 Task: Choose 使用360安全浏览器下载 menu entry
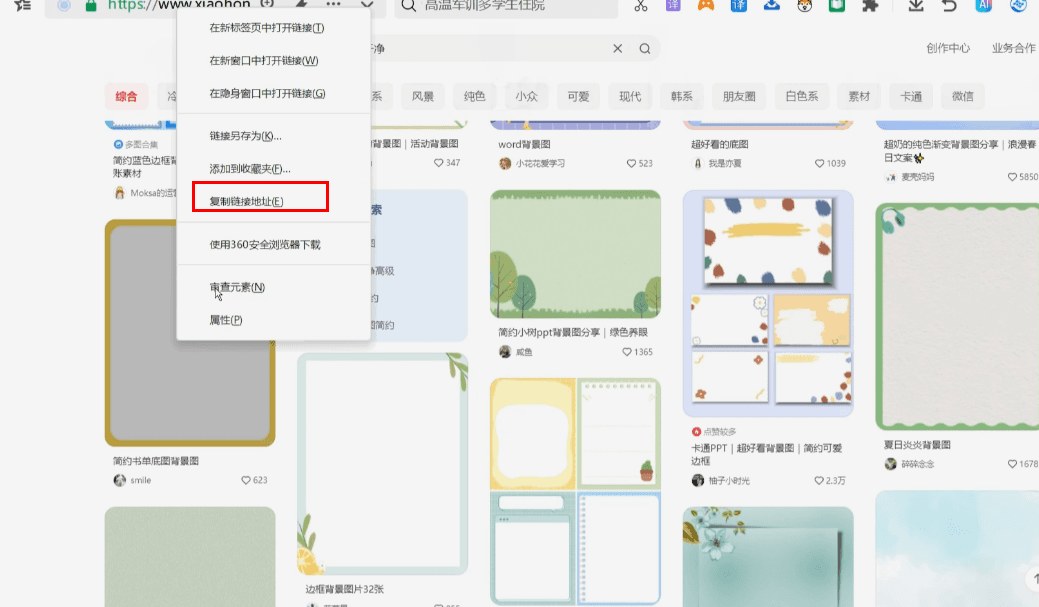click(x=264, y=245)
